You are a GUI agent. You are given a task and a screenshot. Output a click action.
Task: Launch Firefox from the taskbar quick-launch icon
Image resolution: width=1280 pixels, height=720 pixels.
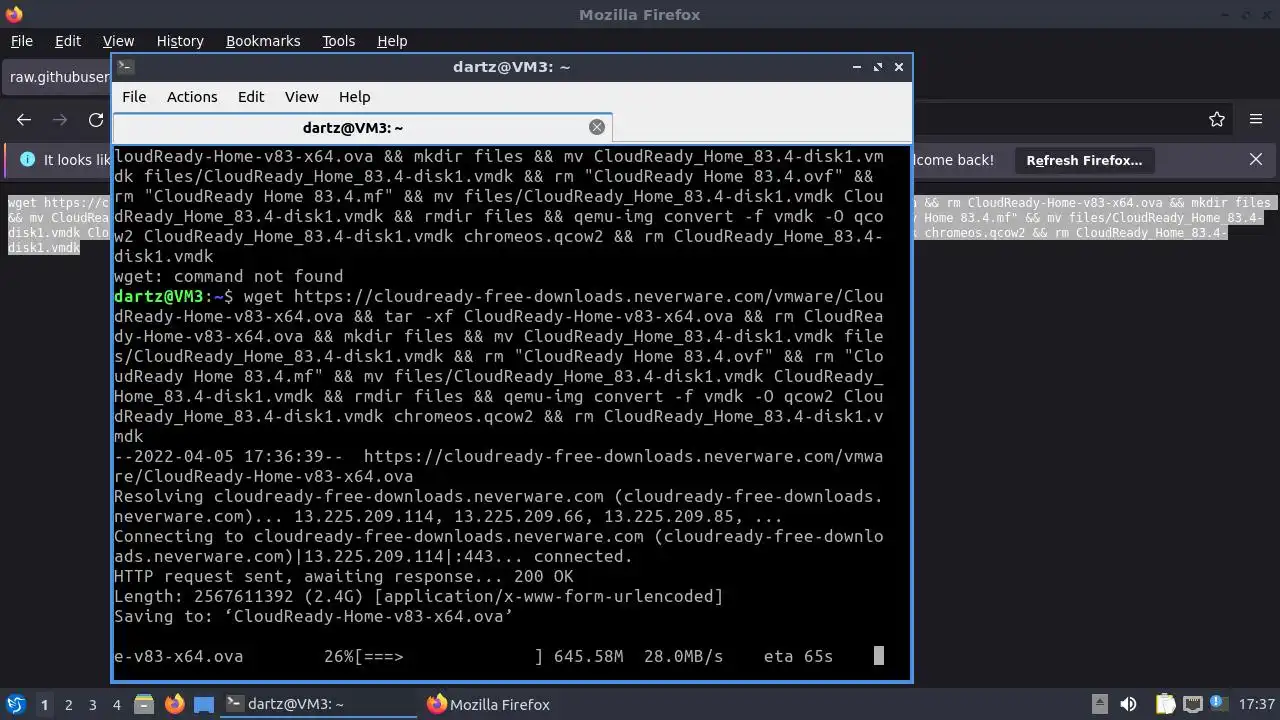174,704
